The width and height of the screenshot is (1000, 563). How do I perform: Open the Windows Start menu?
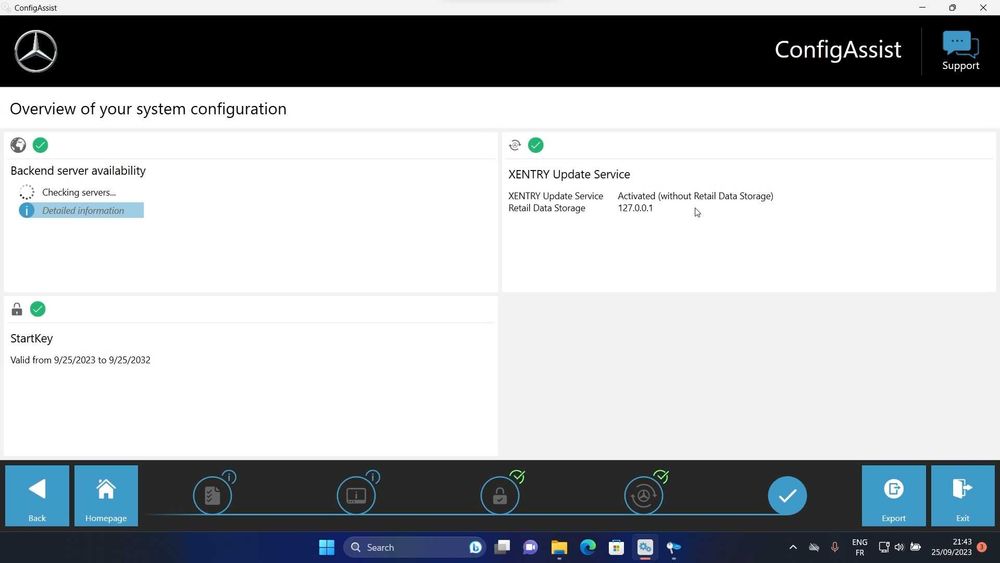coord(327,547)
